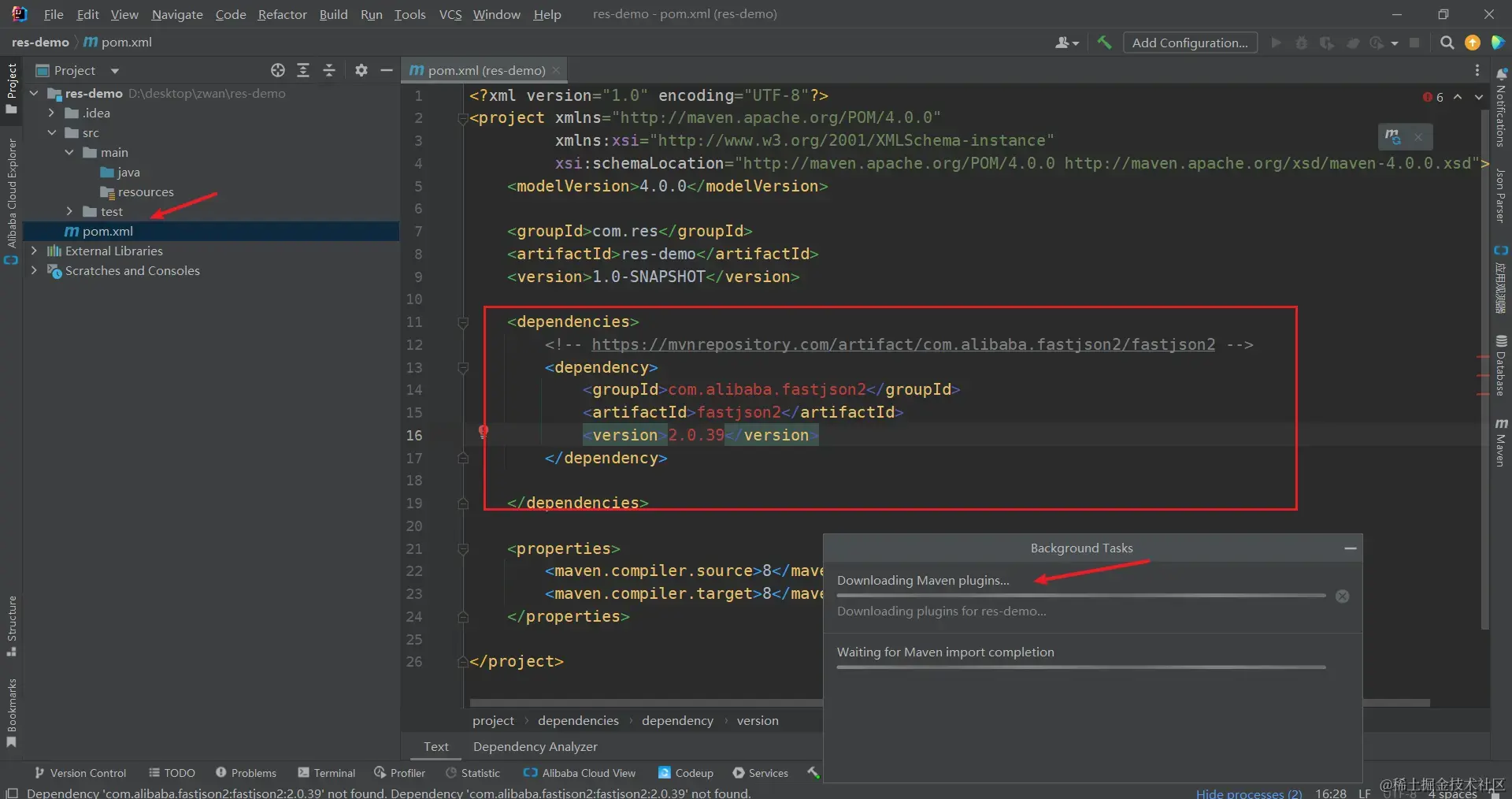Click the Downloading Maven plugins progress bar
Image resolution: width=1512 pixels, height=799 pixels.
coord(1081,596)
